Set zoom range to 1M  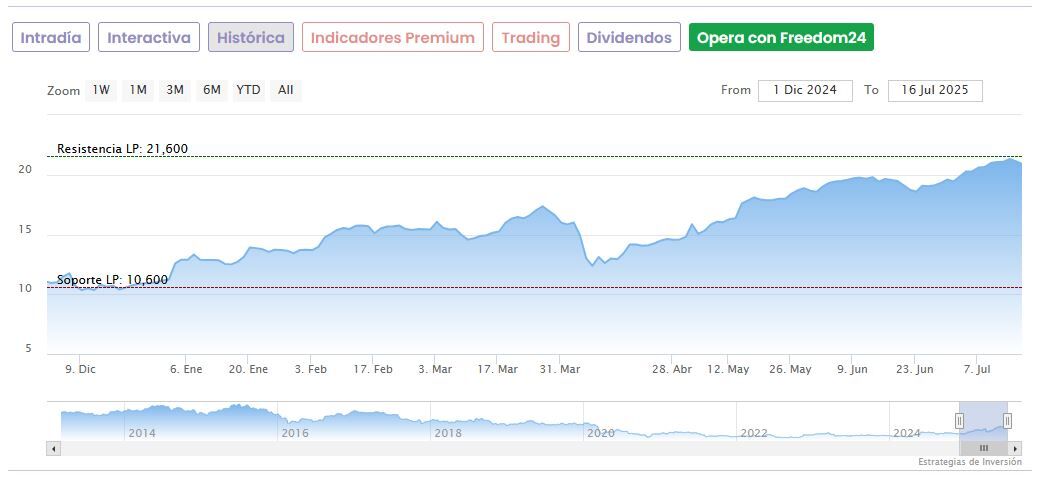point(138,90)
